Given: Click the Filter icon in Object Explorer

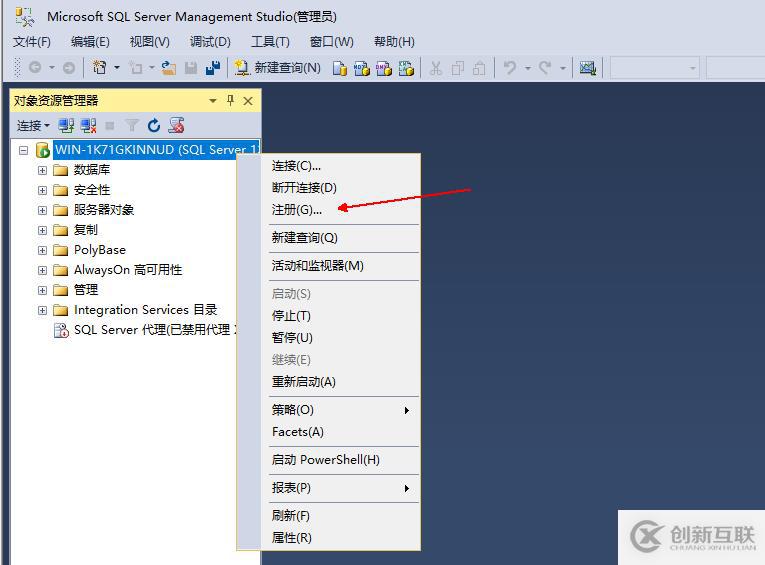Looking at the screenshot, I should [x=132, y=126].
